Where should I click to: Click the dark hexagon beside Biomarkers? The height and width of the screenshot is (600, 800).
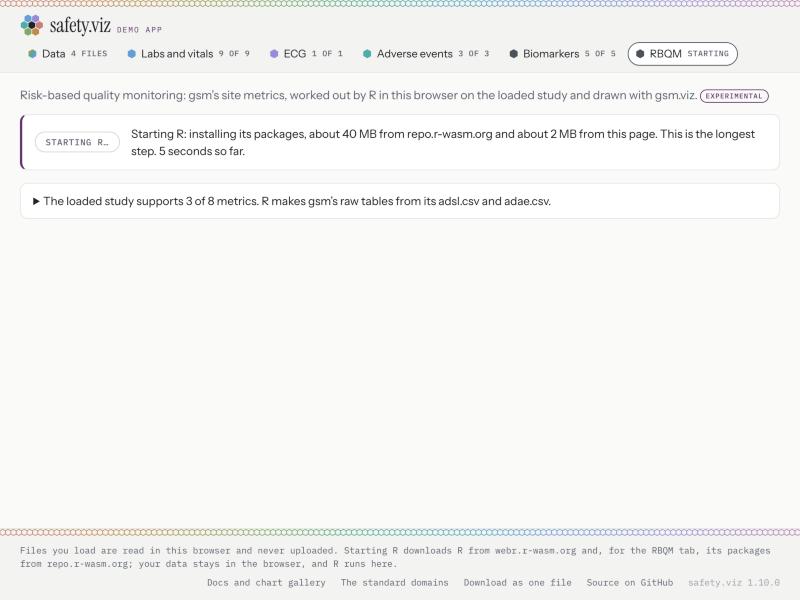(x=513, y=54)
